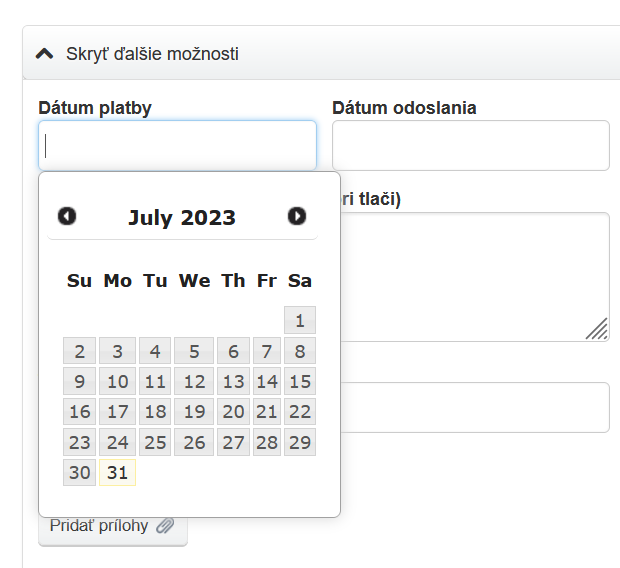Image resolution: width=620 pixels, height=568 pixels.
Task: Select July 23 in the calendar
Action: [x=80, y=442]
